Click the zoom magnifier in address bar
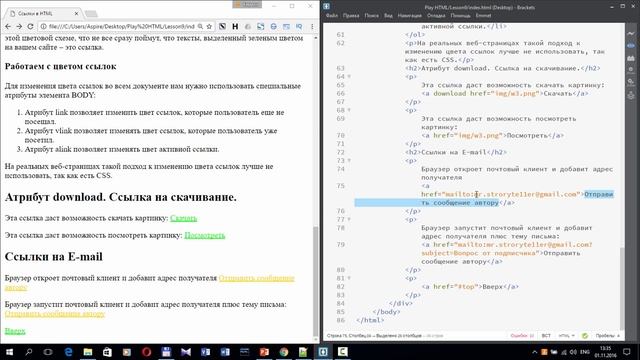Image resolution: width=640 pixels, height=360 pixels. tap(200, 26)
